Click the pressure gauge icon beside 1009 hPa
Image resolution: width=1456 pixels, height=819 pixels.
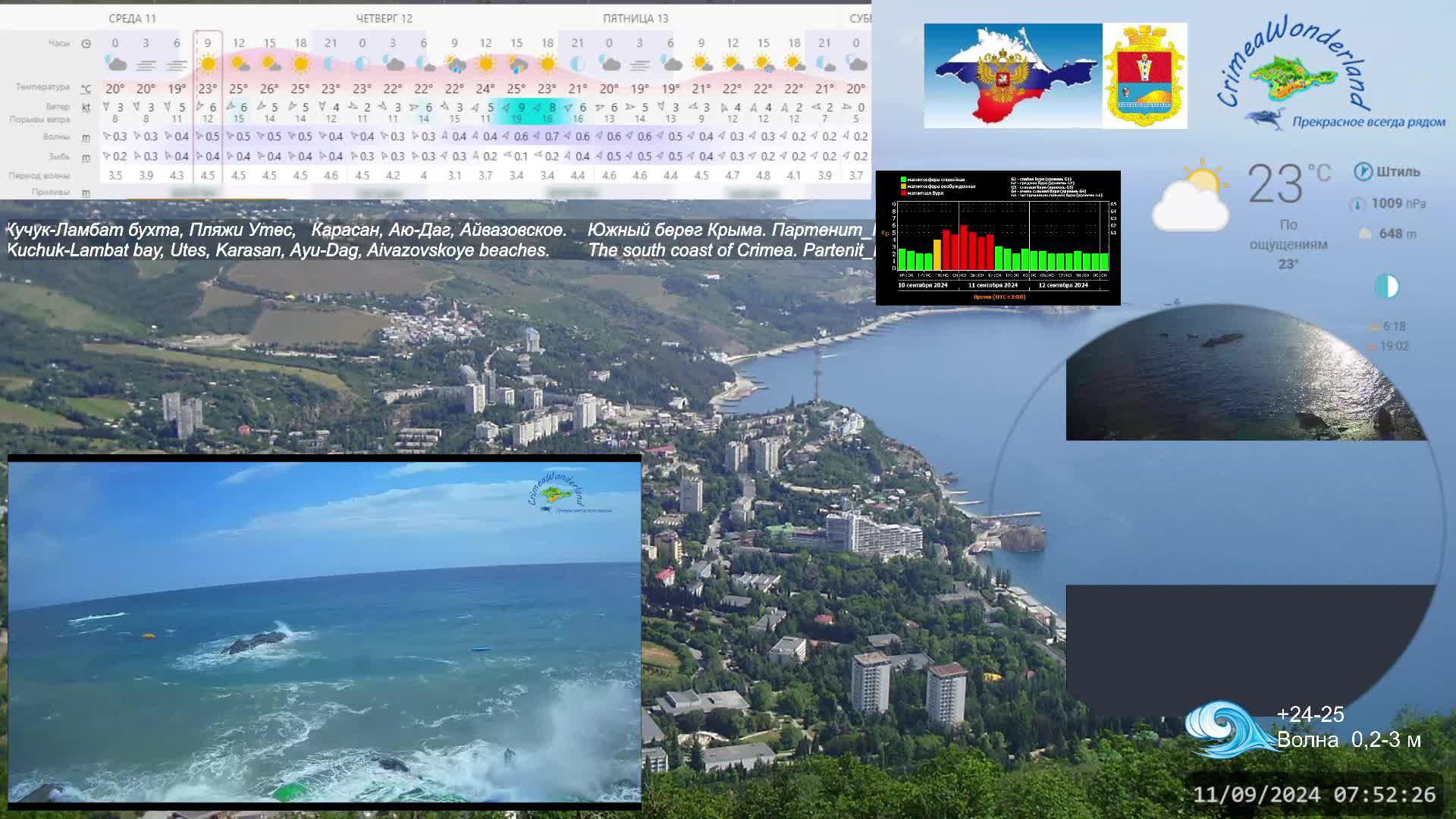coord(1357,204)
